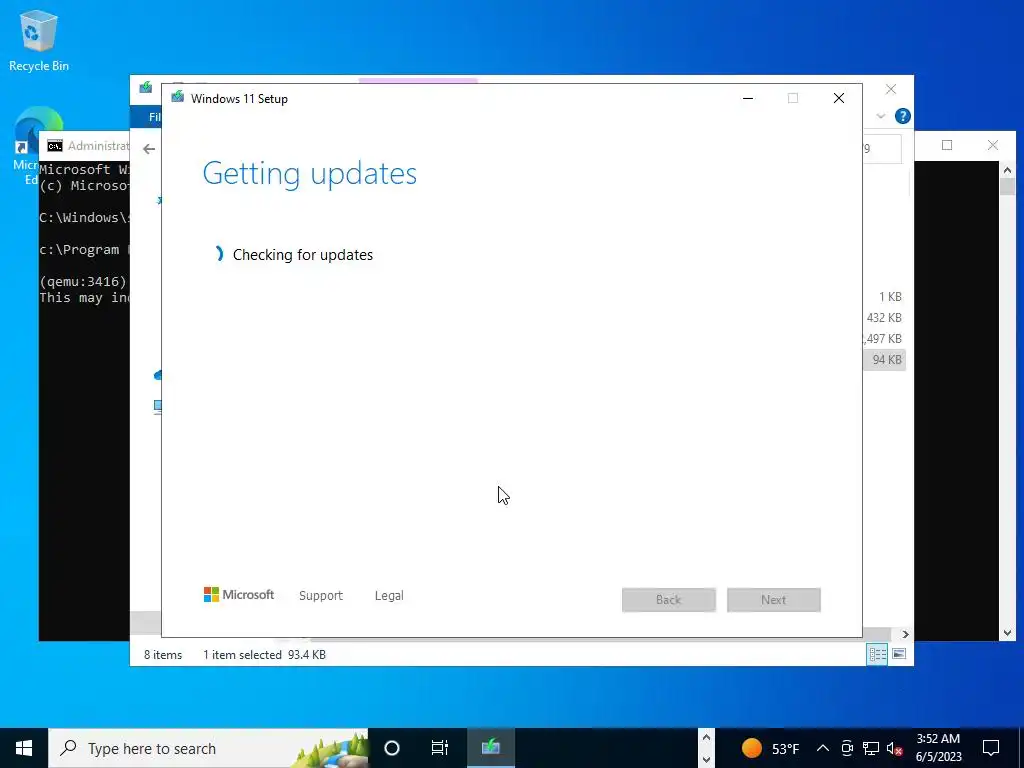The height and width of the screenshot is (768, 1024).
Task: Open the Legal link in Setup
Action: coord(389,596)
